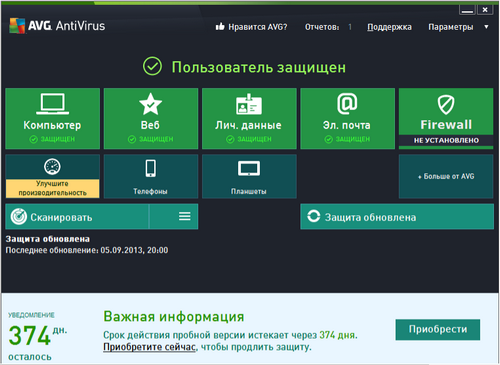Viewport: 500px width, 365px height.
Task: Open the Улучшите производительность speedometer tile
Action: point(53,176)
